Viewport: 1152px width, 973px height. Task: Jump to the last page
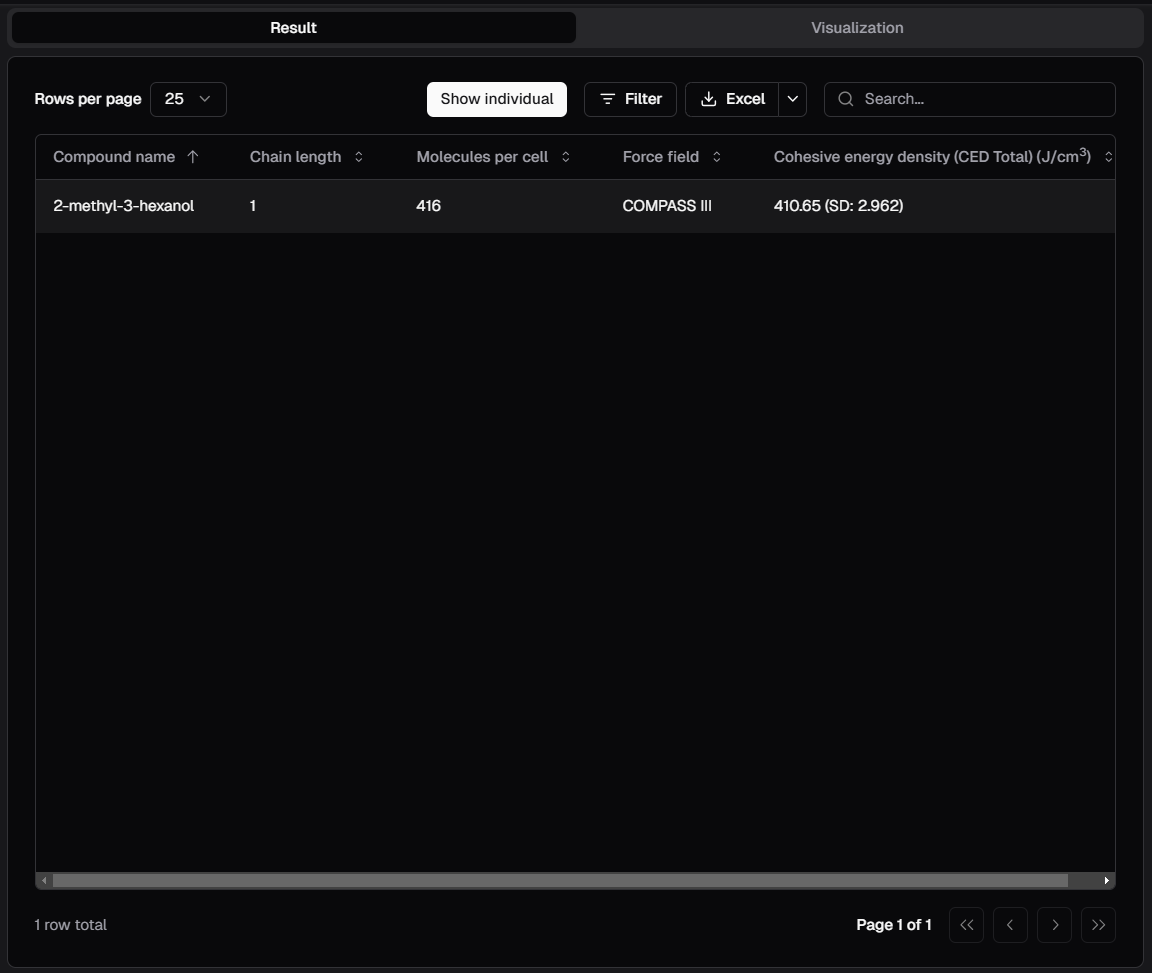pyautogui.click(x=1098, y=925)
